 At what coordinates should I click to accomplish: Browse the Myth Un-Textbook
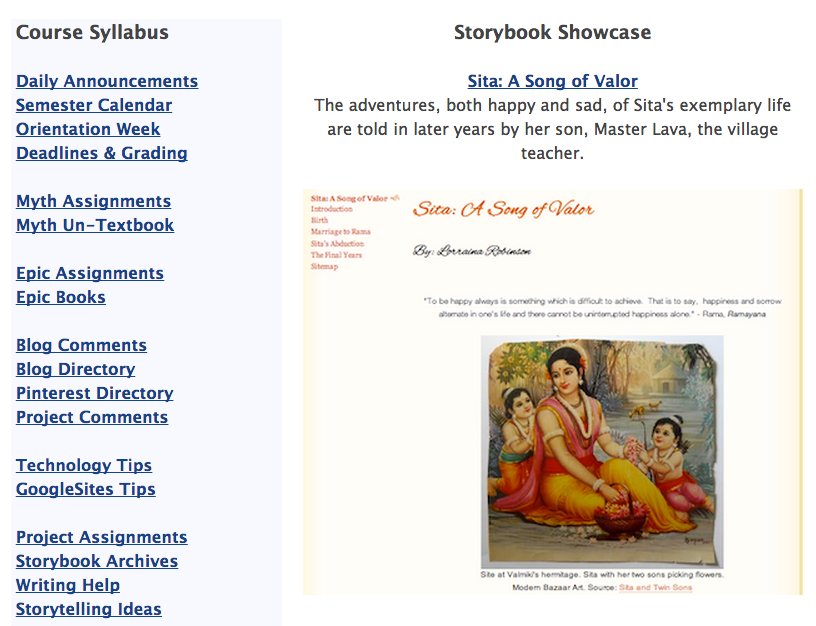tap(94, 225)
